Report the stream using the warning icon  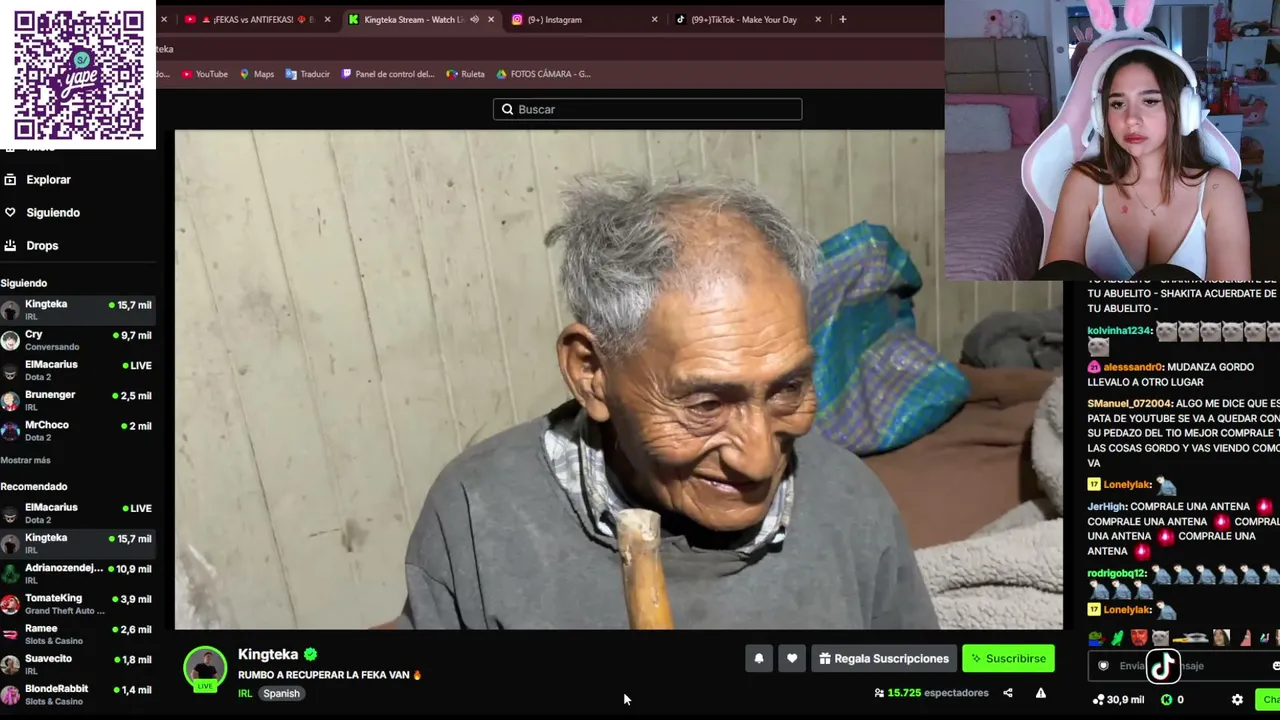[x=1041, y=693]
